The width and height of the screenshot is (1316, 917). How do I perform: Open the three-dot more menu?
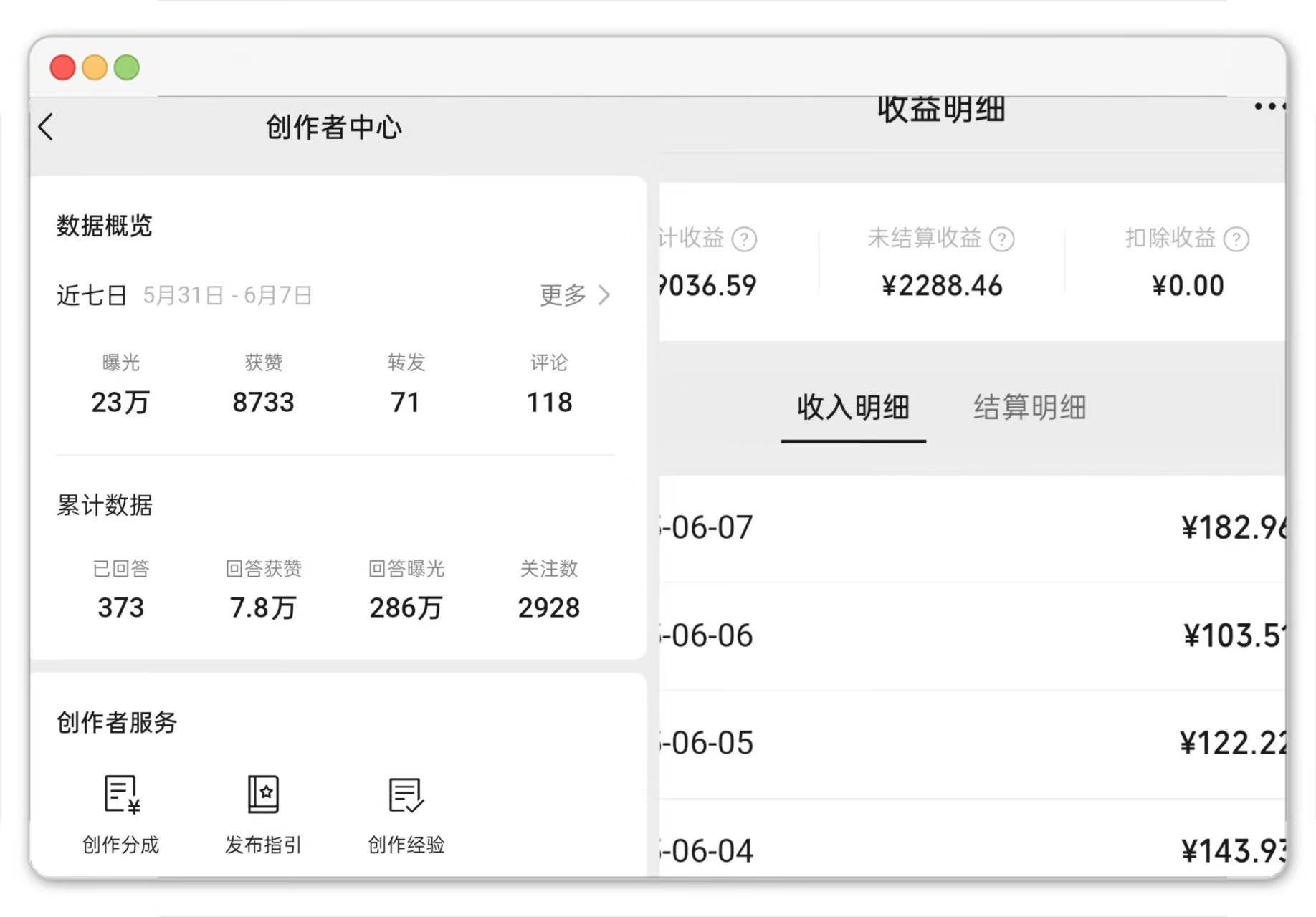point(1270,106)
